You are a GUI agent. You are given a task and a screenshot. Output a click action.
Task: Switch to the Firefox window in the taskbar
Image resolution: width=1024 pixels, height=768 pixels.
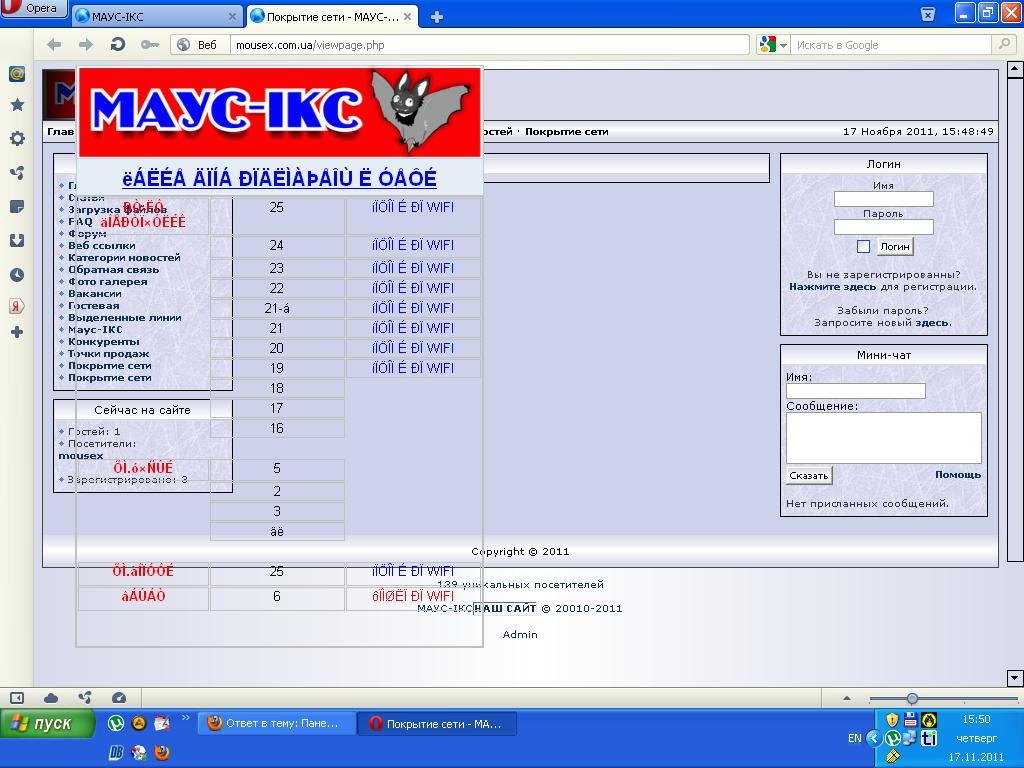[x=277, y=723]
